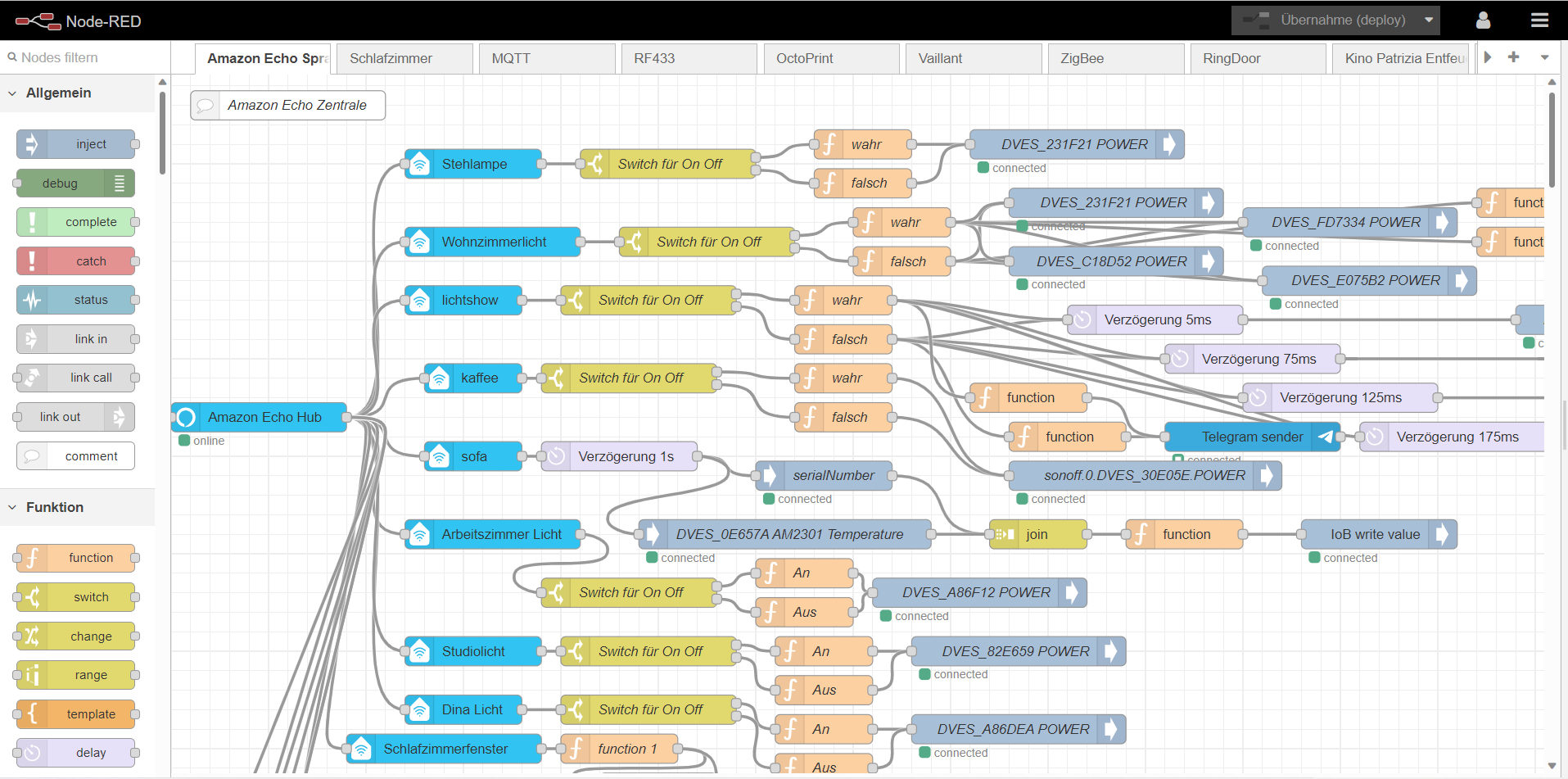Click the Switch für On Off node after Stehlampe
1568x779 pixels.
pyautogui.click(x=667, y=164)
